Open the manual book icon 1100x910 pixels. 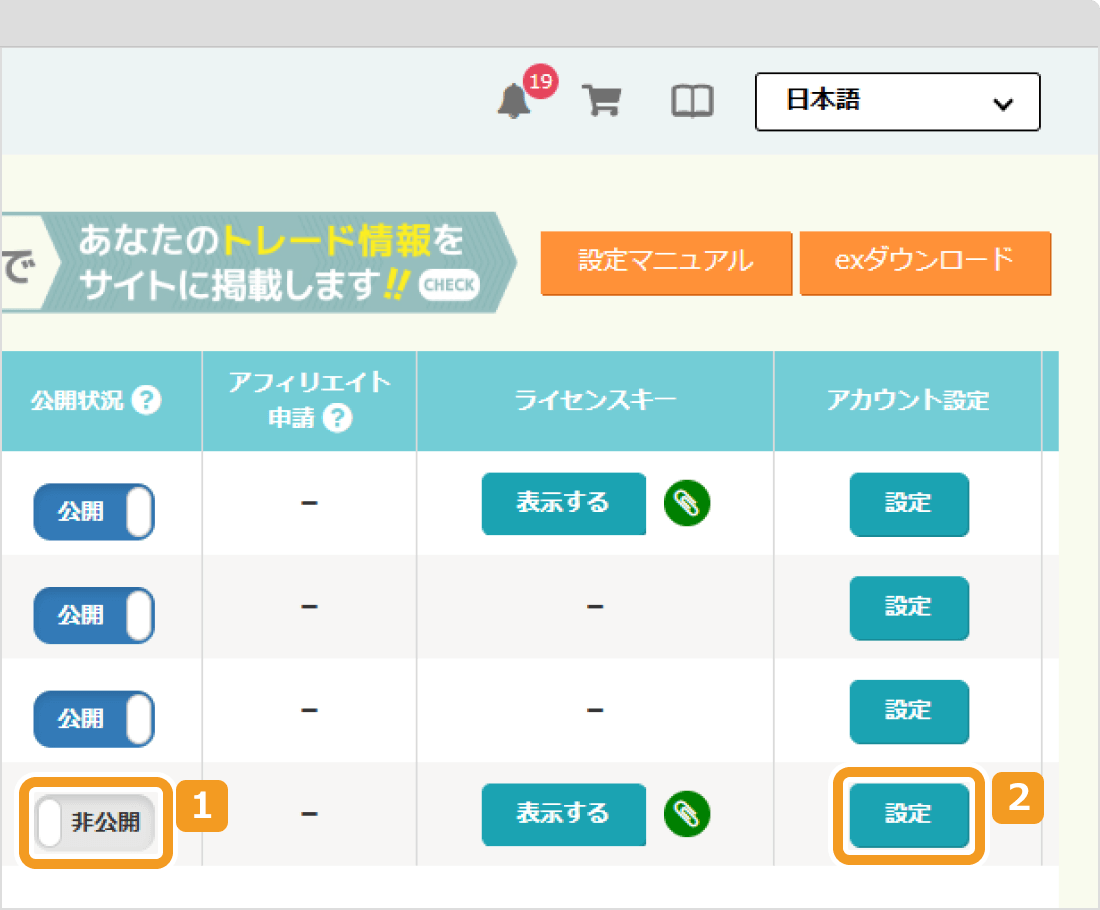pyautogui.click(x=692, y=101)
